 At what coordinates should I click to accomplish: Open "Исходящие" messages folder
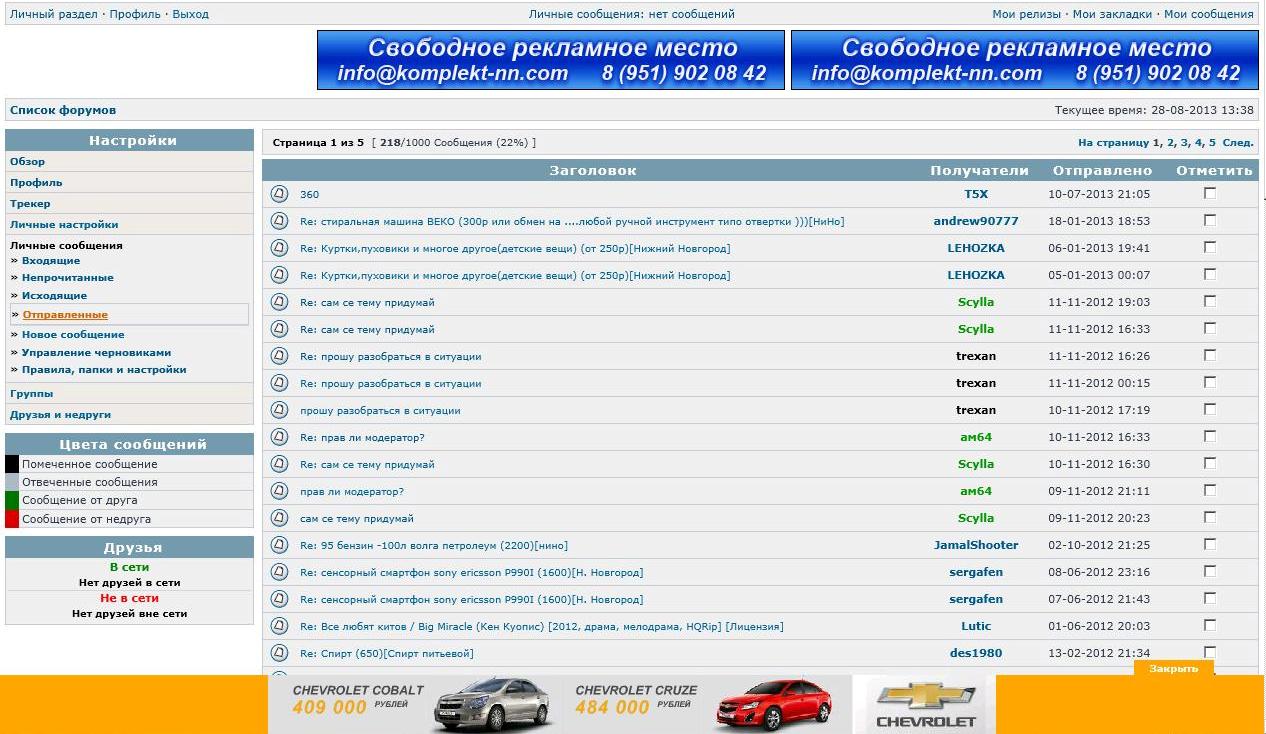coord(54,295)
